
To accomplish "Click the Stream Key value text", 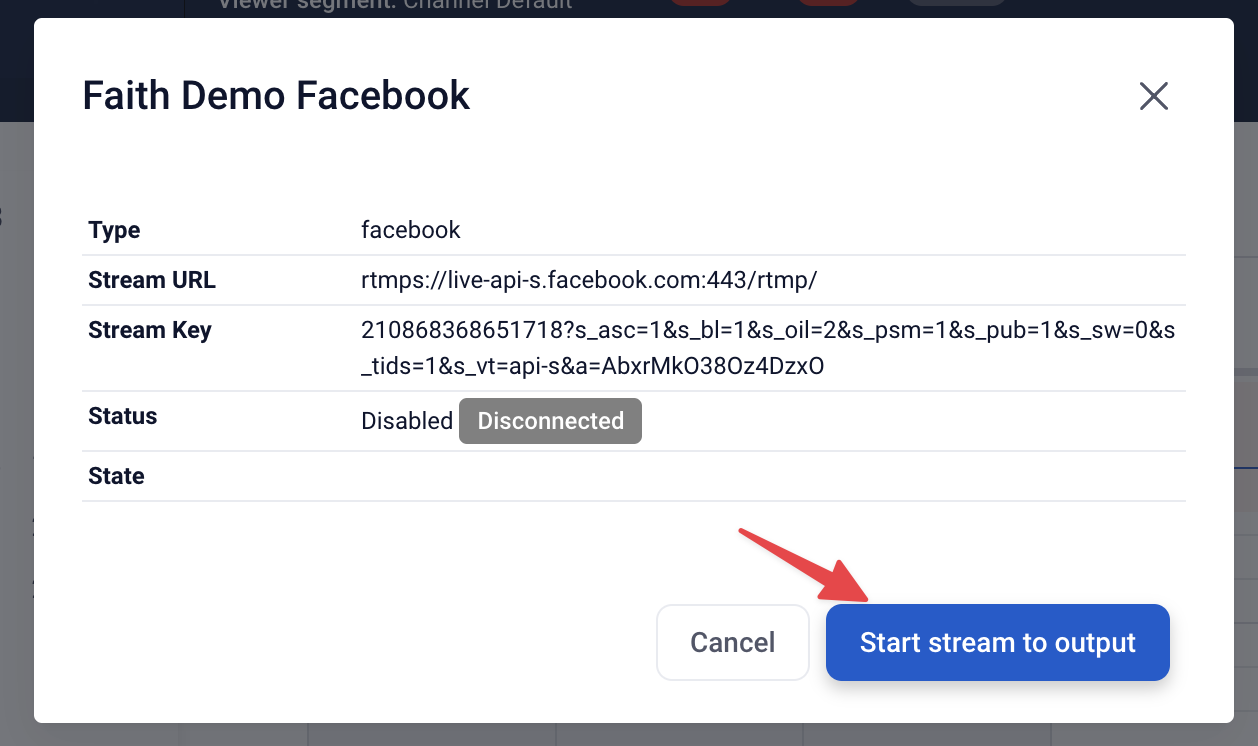I will tap(767, 348).
